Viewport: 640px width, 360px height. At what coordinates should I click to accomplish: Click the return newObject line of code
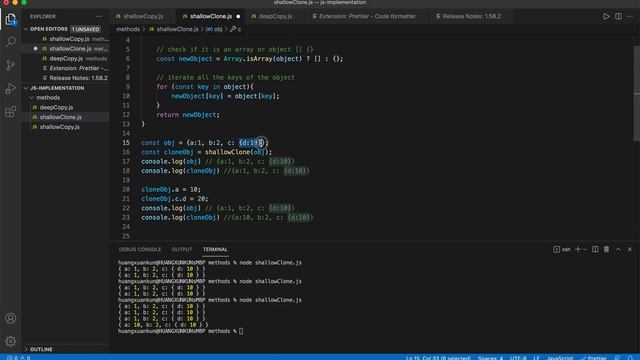pos(188,115)
